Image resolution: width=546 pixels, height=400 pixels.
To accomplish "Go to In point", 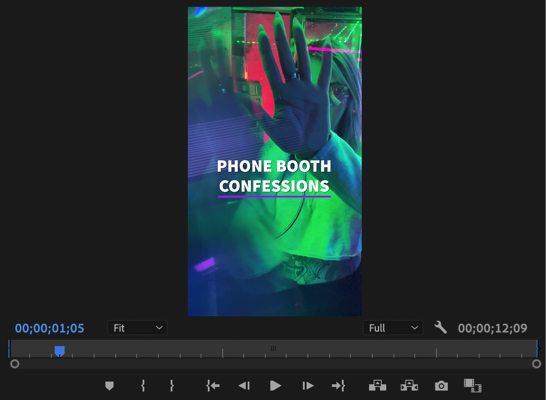I will pyautogui.click(x=213, y=386).
